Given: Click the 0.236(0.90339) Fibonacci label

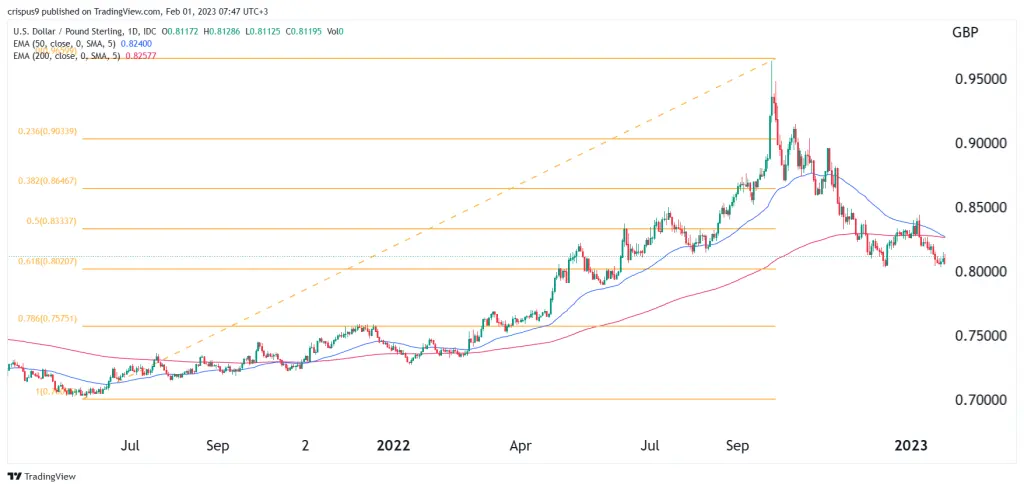Looking at the screenshot, I should click(47, 131).
